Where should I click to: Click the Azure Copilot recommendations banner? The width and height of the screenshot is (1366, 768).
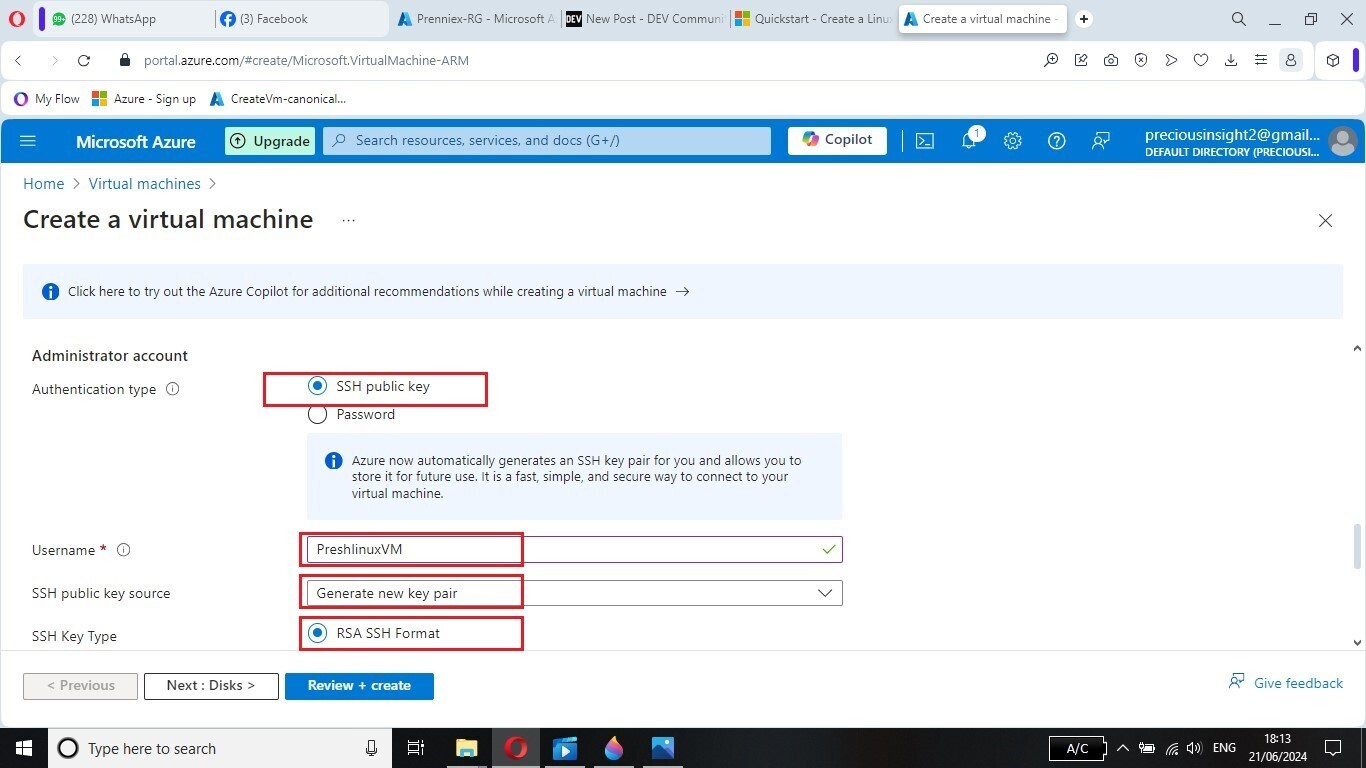[x=683, y=292]
